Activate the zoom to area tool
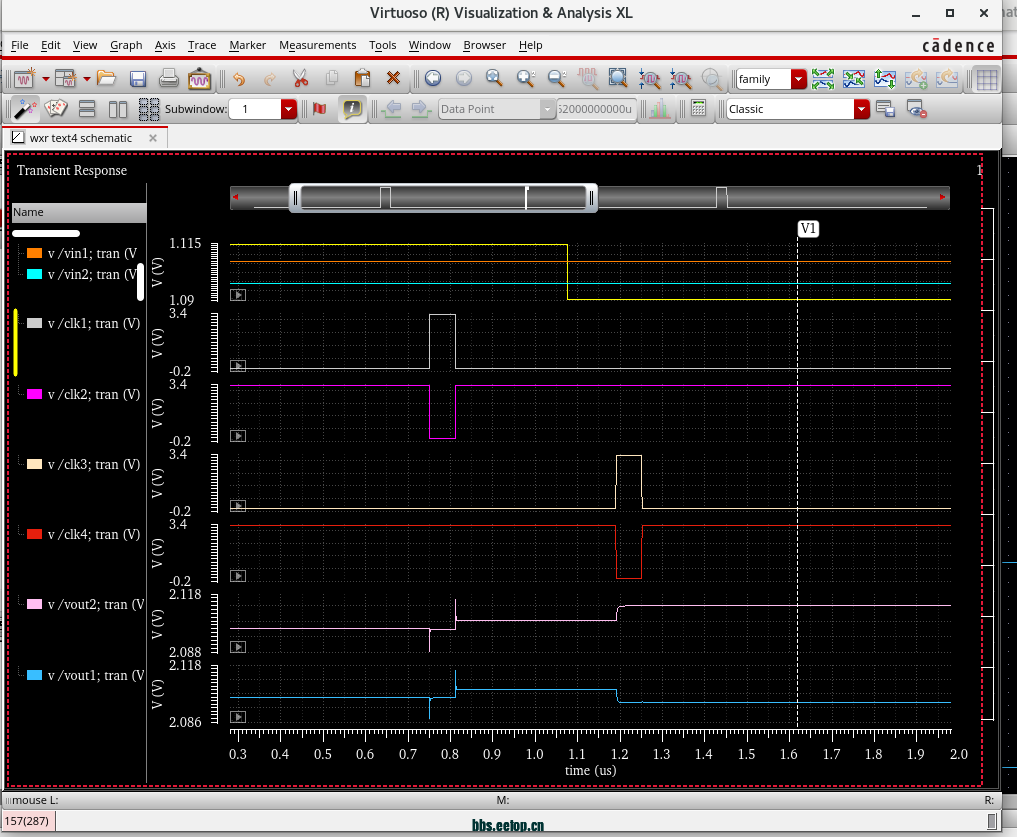Screen dimensions: 1017x837 (618, 79)
